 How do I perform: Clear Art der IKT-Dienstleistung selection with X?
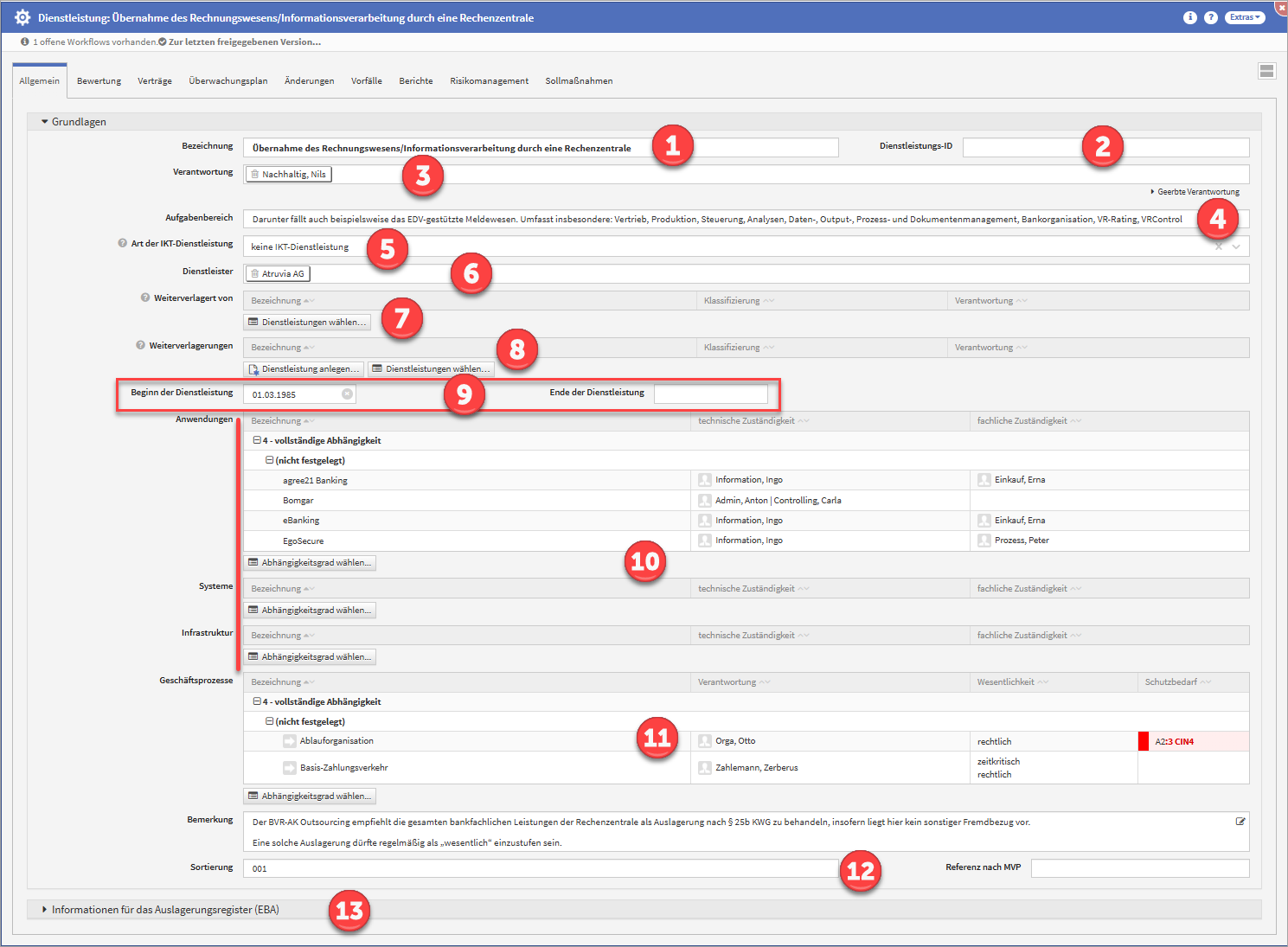tap(1219, 247)
